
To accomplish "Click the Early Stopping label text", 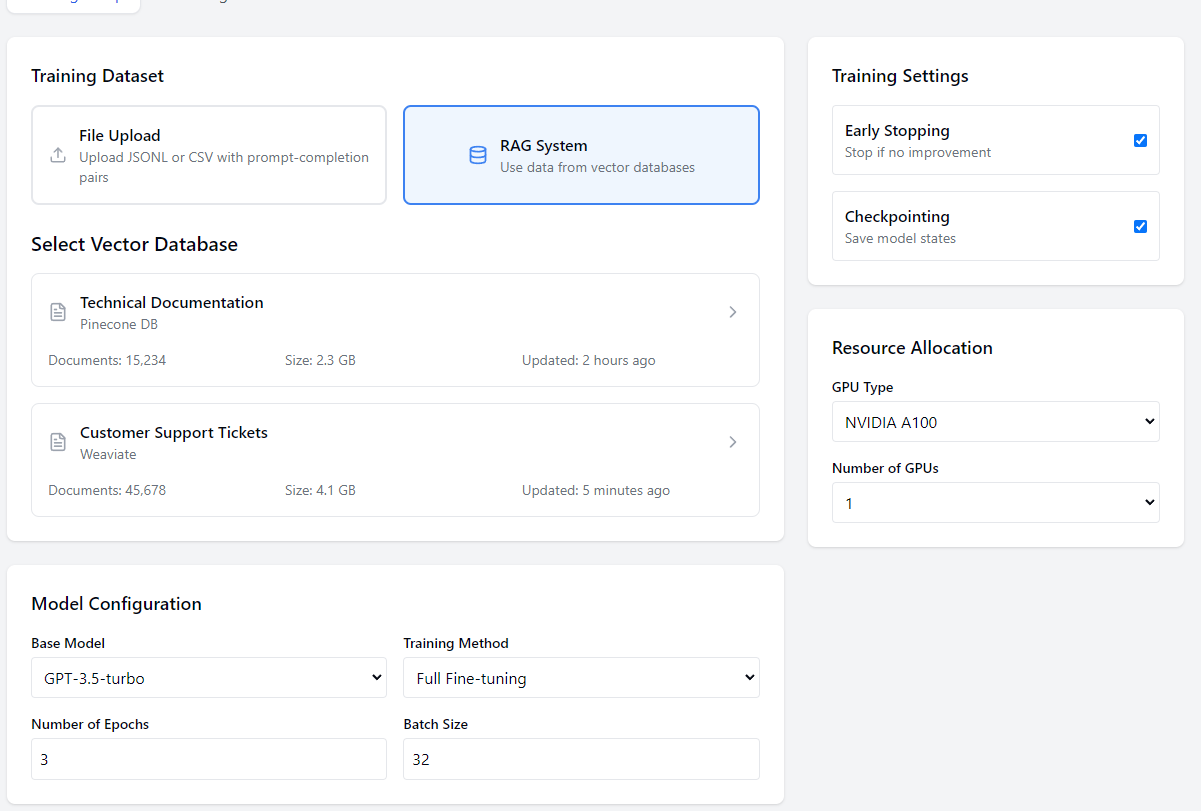I will point(897,131).
